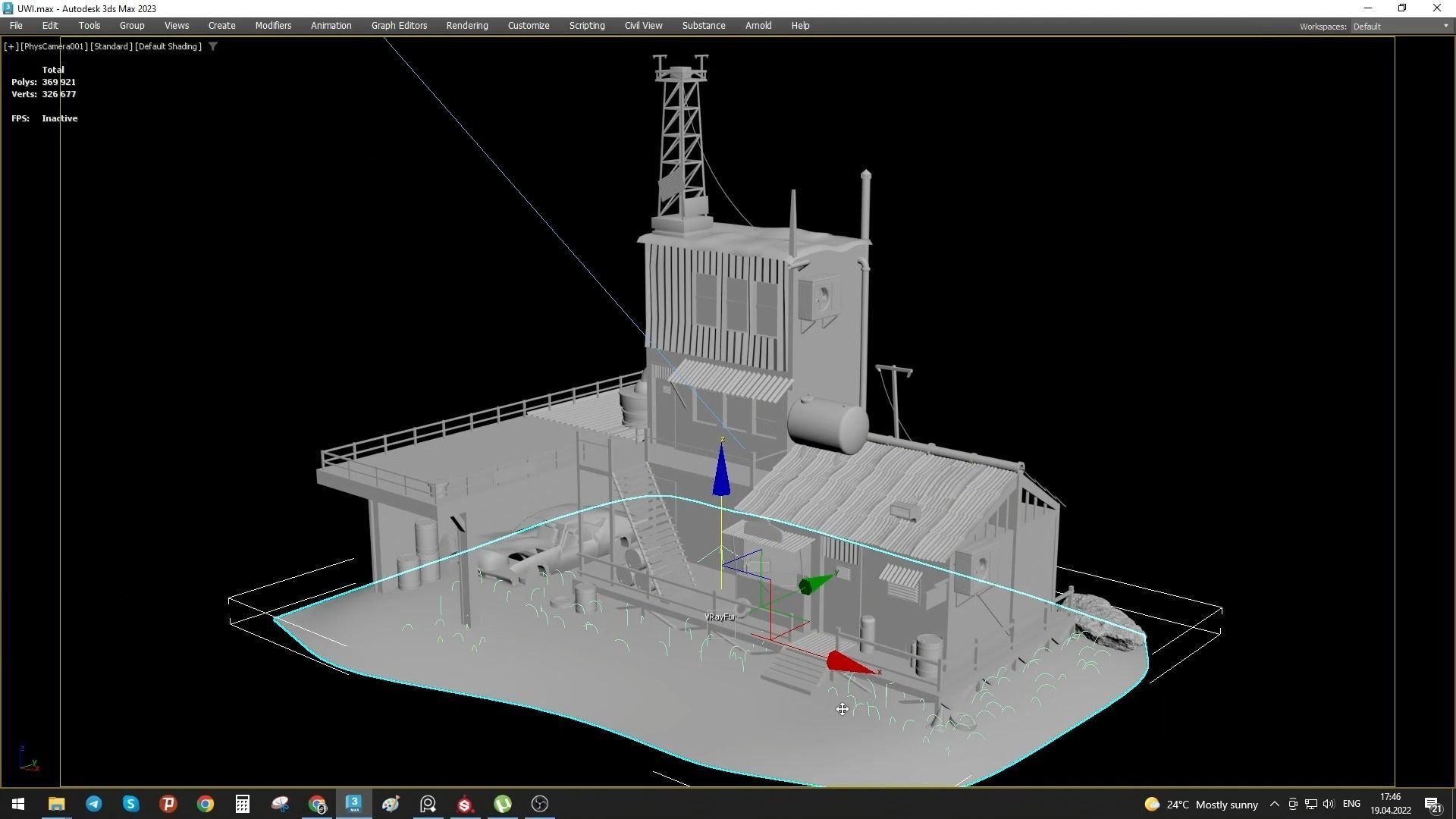1456x819 pixels.
Task: Open the Tools menu
Action: [89, 26]
